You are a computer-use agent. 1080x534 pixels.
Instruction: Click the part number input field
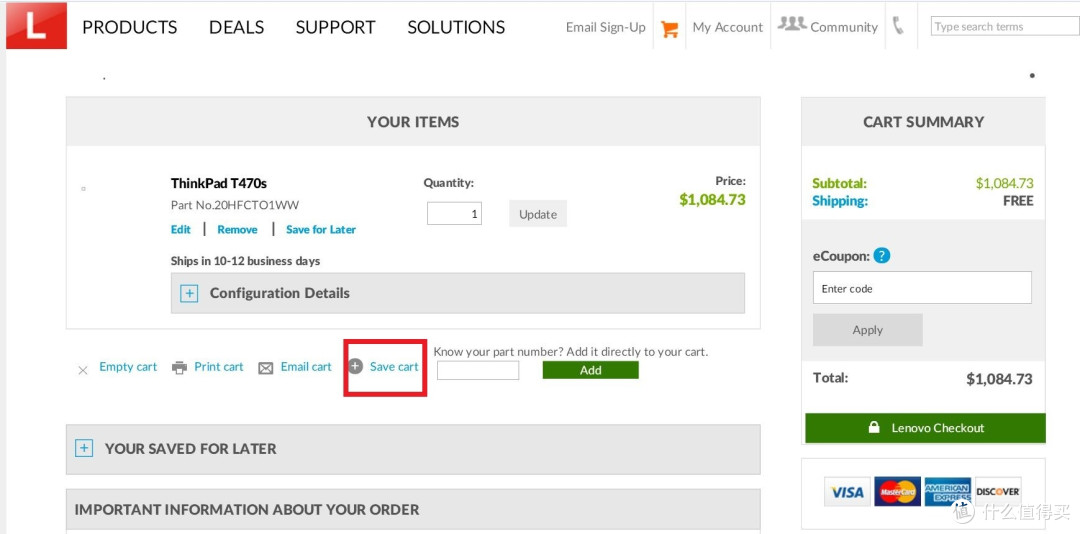coord(478,371)
